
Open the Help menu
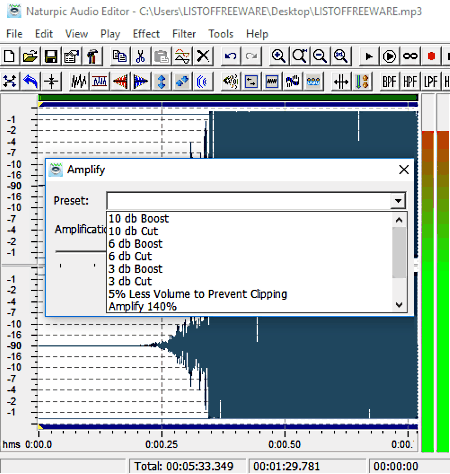[x=257, y=34]
